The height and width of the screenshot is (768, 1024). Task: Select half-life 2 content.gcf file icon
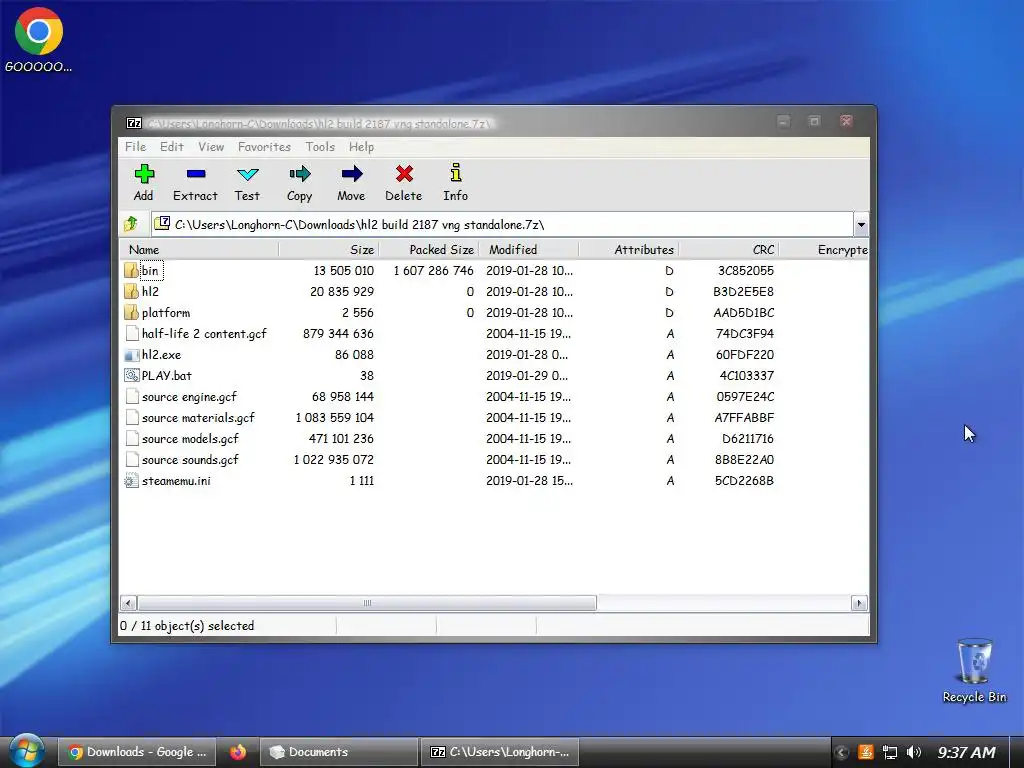coord(131,334)
